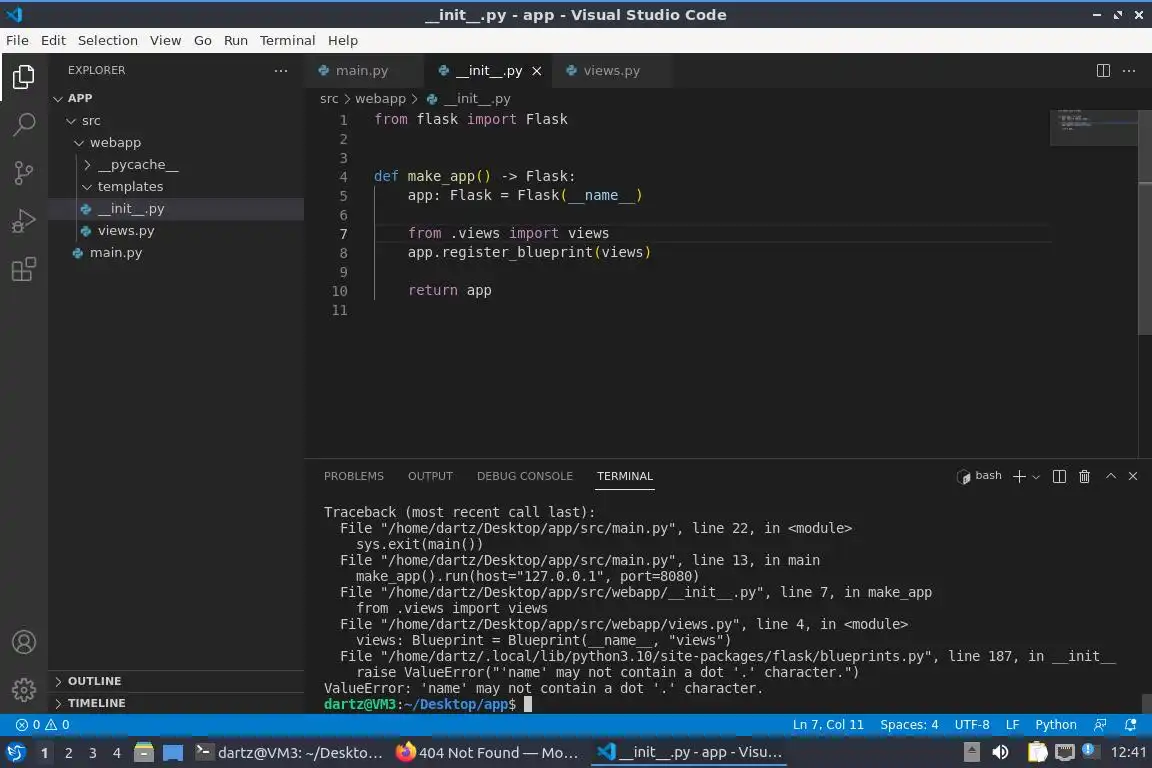
Task: Open notifications bell in status bar
Action: (1131, 725)
